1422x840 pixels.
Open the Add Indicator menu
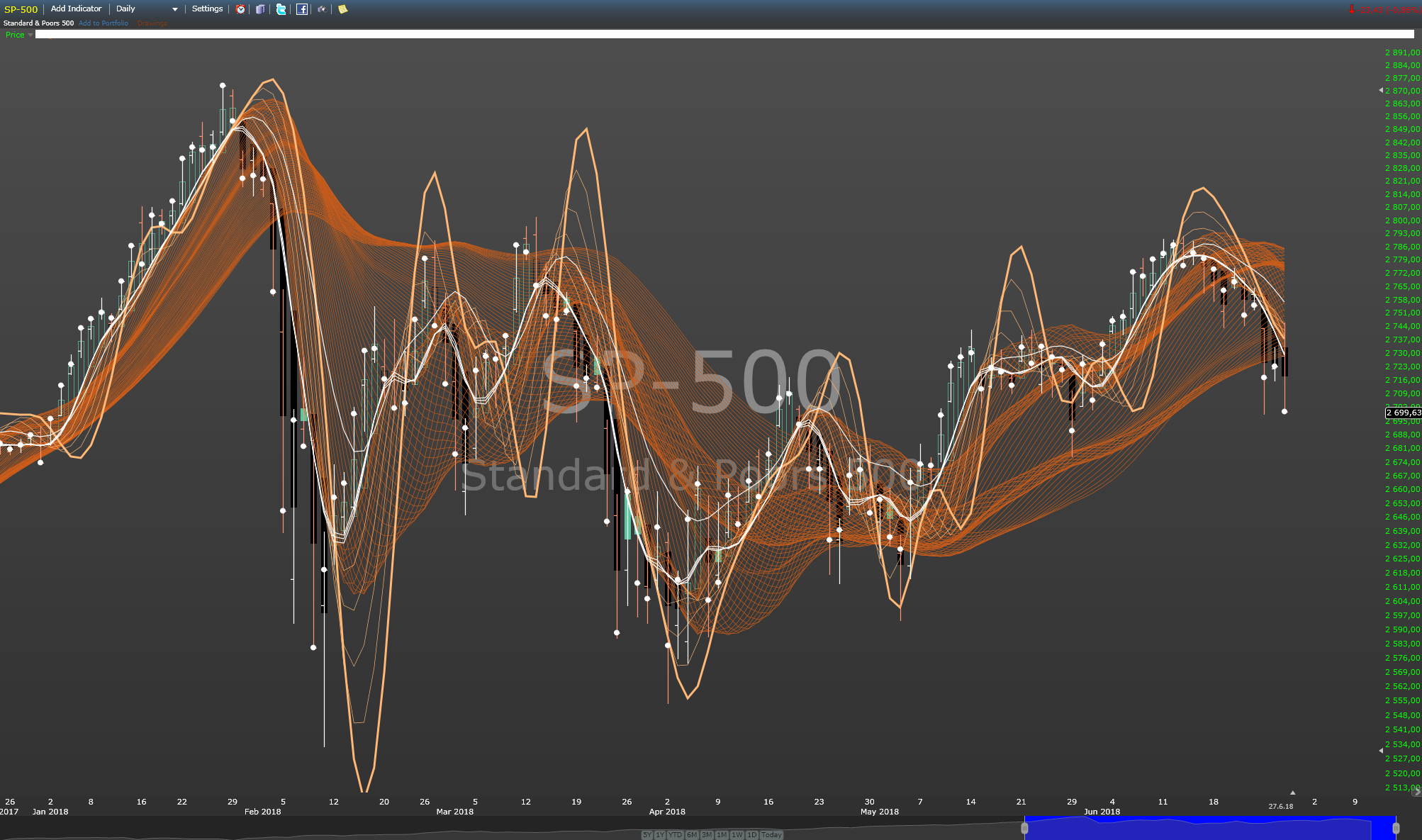(76, 9)
